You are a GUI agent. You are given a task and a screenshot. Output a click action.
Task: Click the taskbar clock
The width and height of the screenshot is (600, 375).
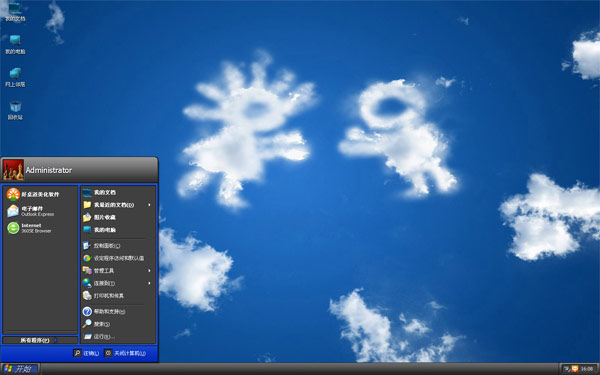point(587,369)
